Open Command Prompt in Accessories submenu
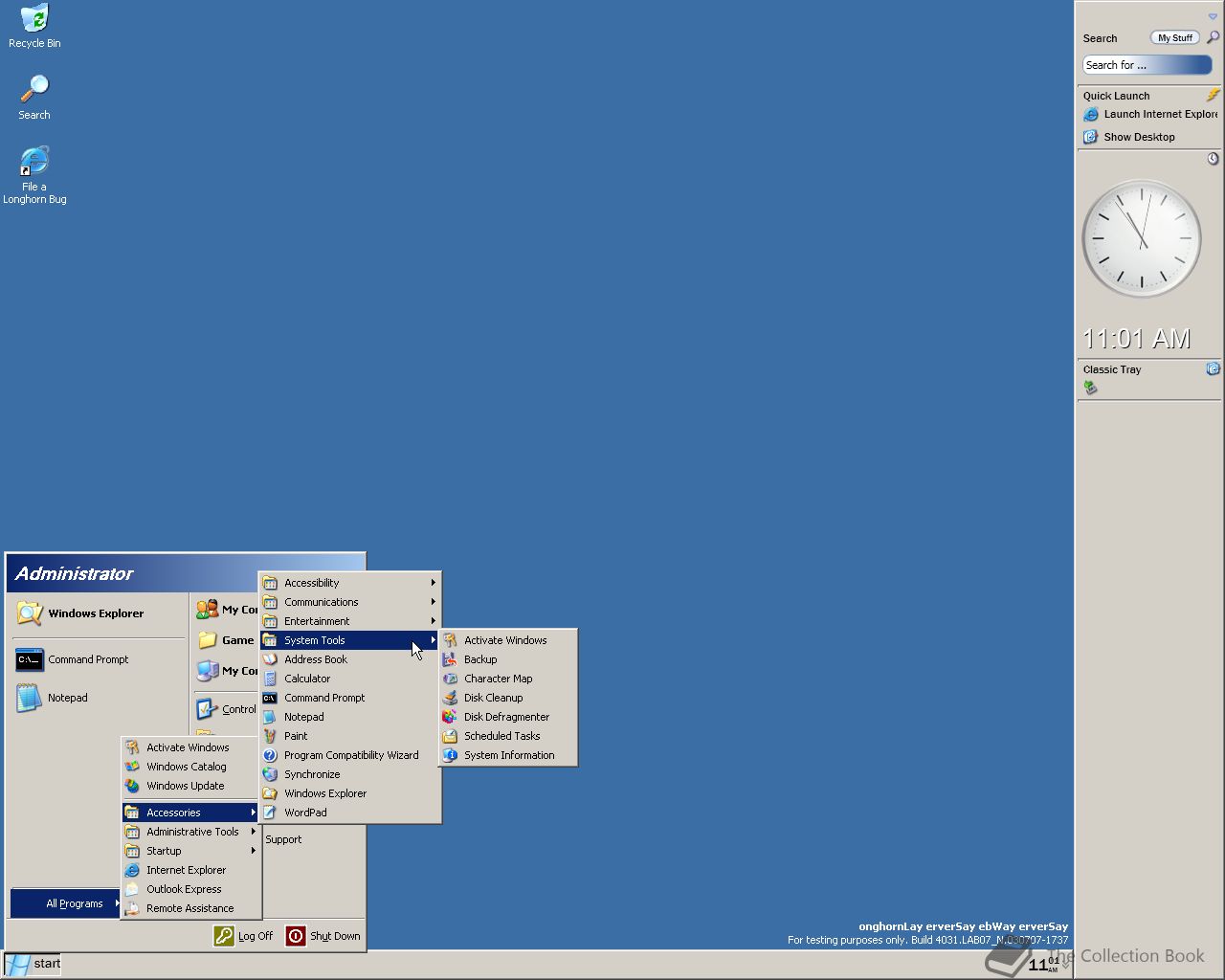Viewport: 1225px width, 980px height. coord(350,698)
